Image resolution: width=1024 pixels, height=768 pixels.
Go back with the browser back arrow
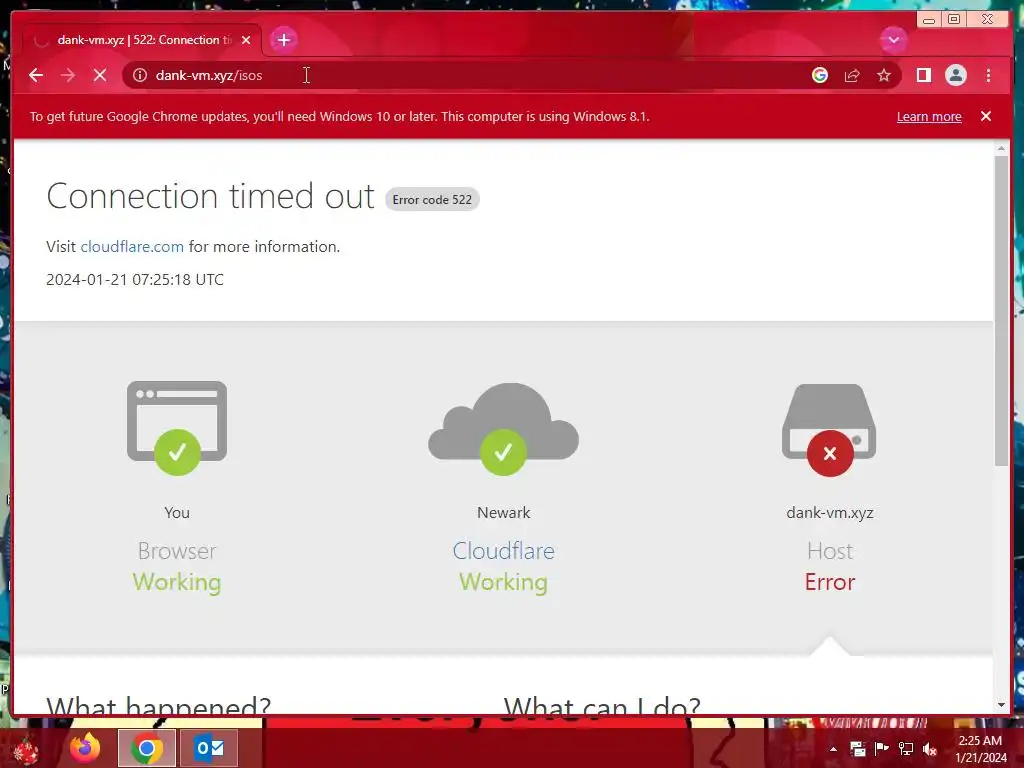pyautogui.click(x=36, y=75)
